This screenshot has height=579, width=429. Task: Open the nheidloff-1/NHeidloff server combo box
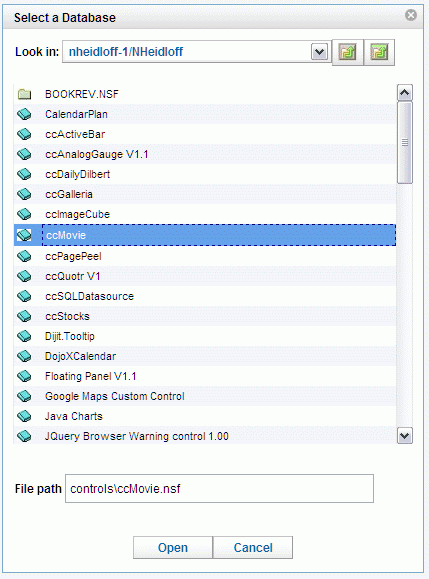[x=196, y=52]
